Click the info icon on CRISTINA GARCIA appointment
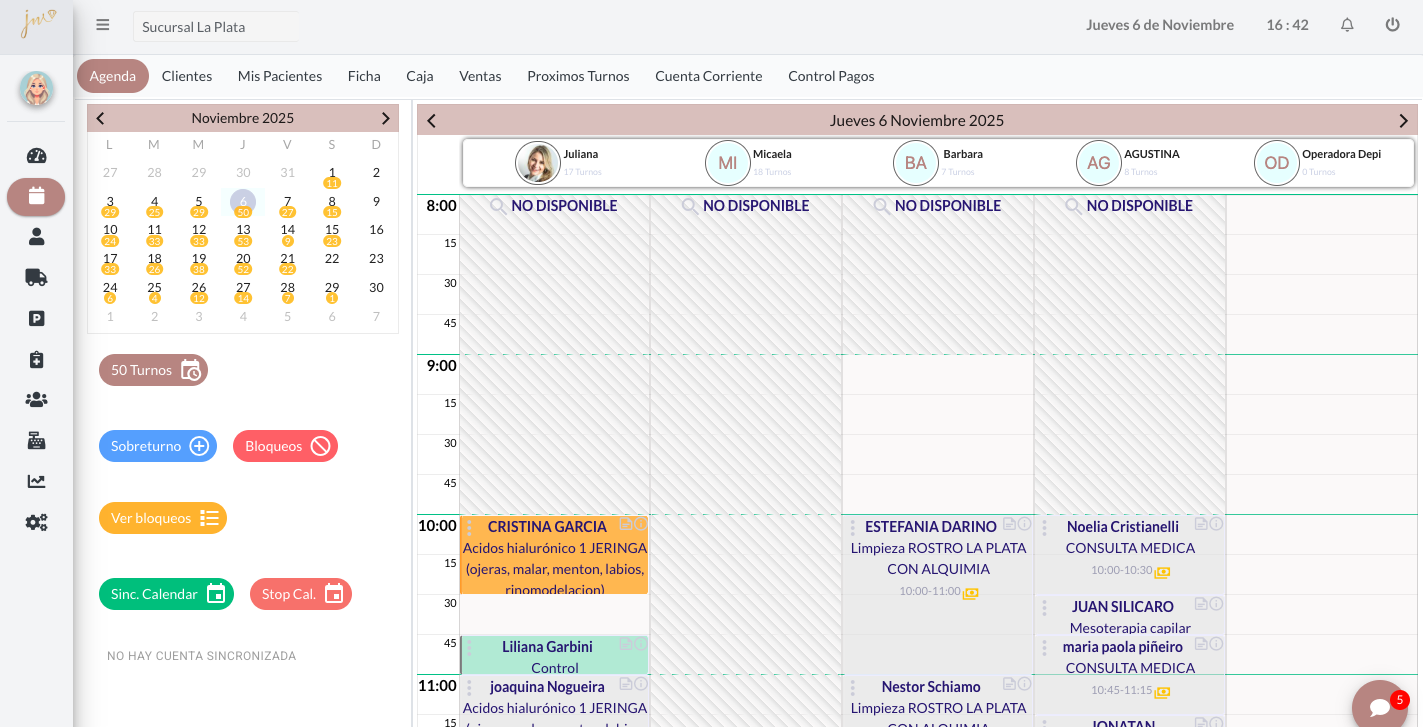This screenshot has width=1423, height=727. (641, 524)
